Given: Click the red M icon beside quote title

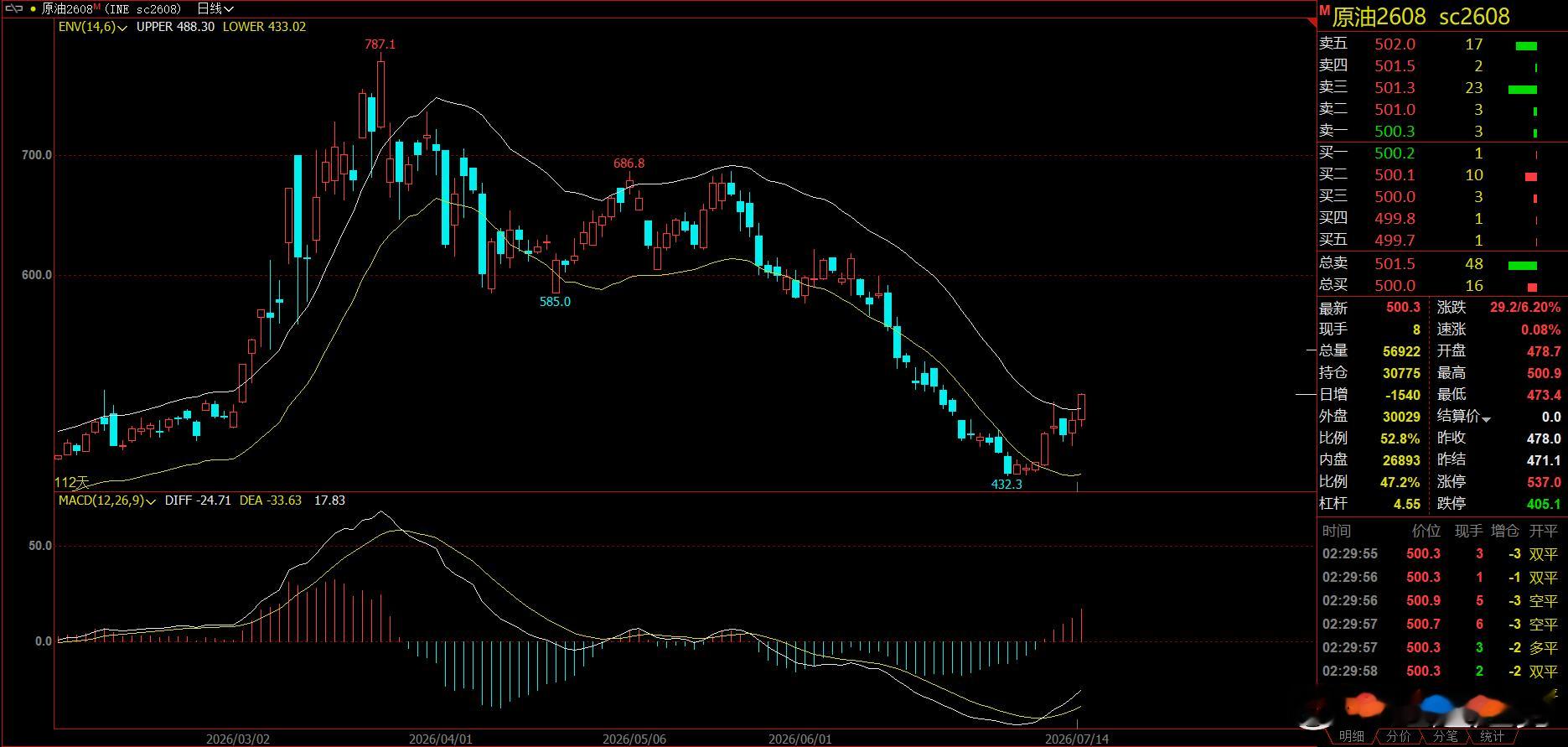Looking at the screenshot, I should click(1324, 10).
